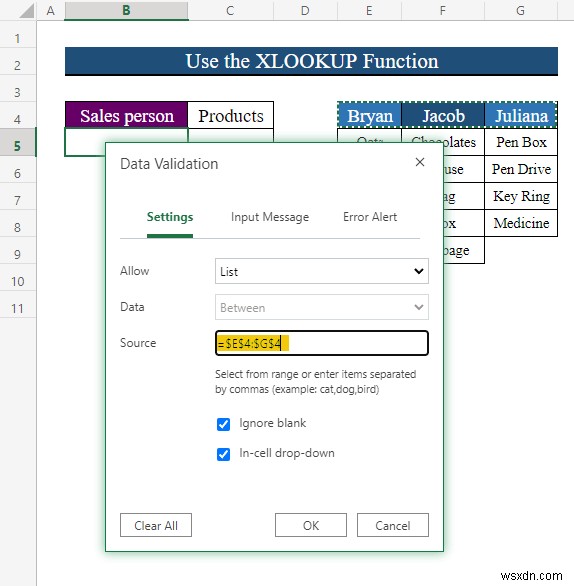The image size is (574, 586).
Task: Click the Cancel button
Action: [x=393, y=525]
